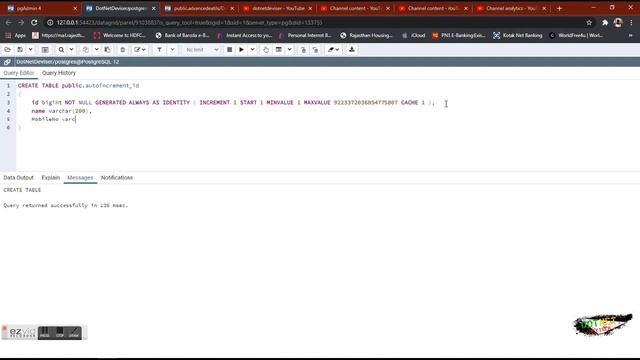The image size is (640, 360).
Task: Click the Paste icon in toolbar
Action: pos(107,49)
